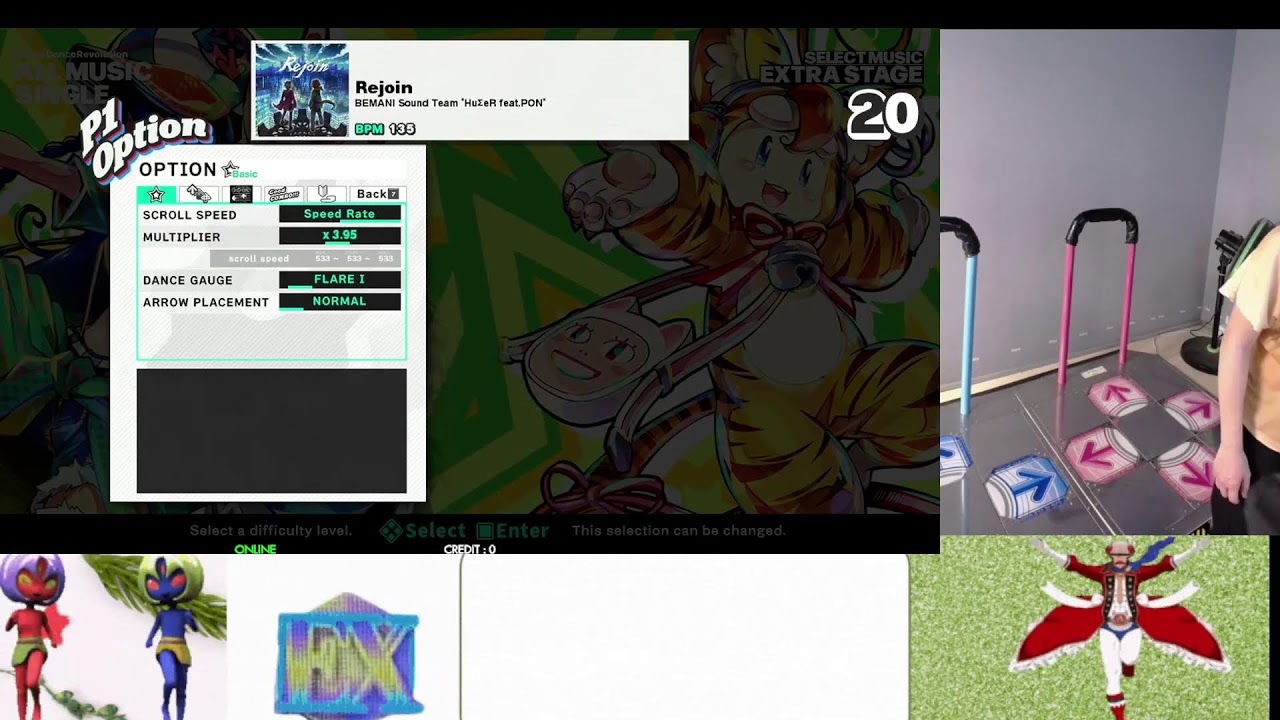This screenshot has width=1280, height=720.
Task: Click the song title 'Rejoin'
Action: pyautogui.click(x=384, y=87)
